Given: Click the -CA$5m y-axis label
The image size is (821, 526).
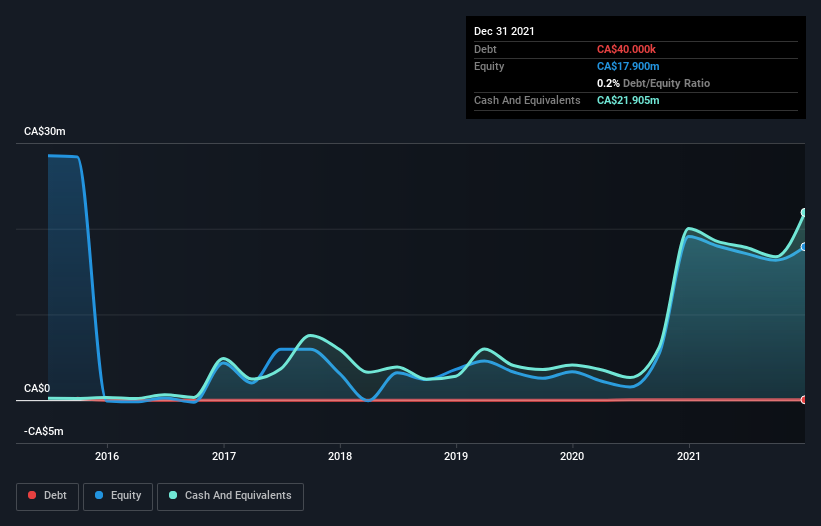Looking at the screenshot, I should pos(43,431).
